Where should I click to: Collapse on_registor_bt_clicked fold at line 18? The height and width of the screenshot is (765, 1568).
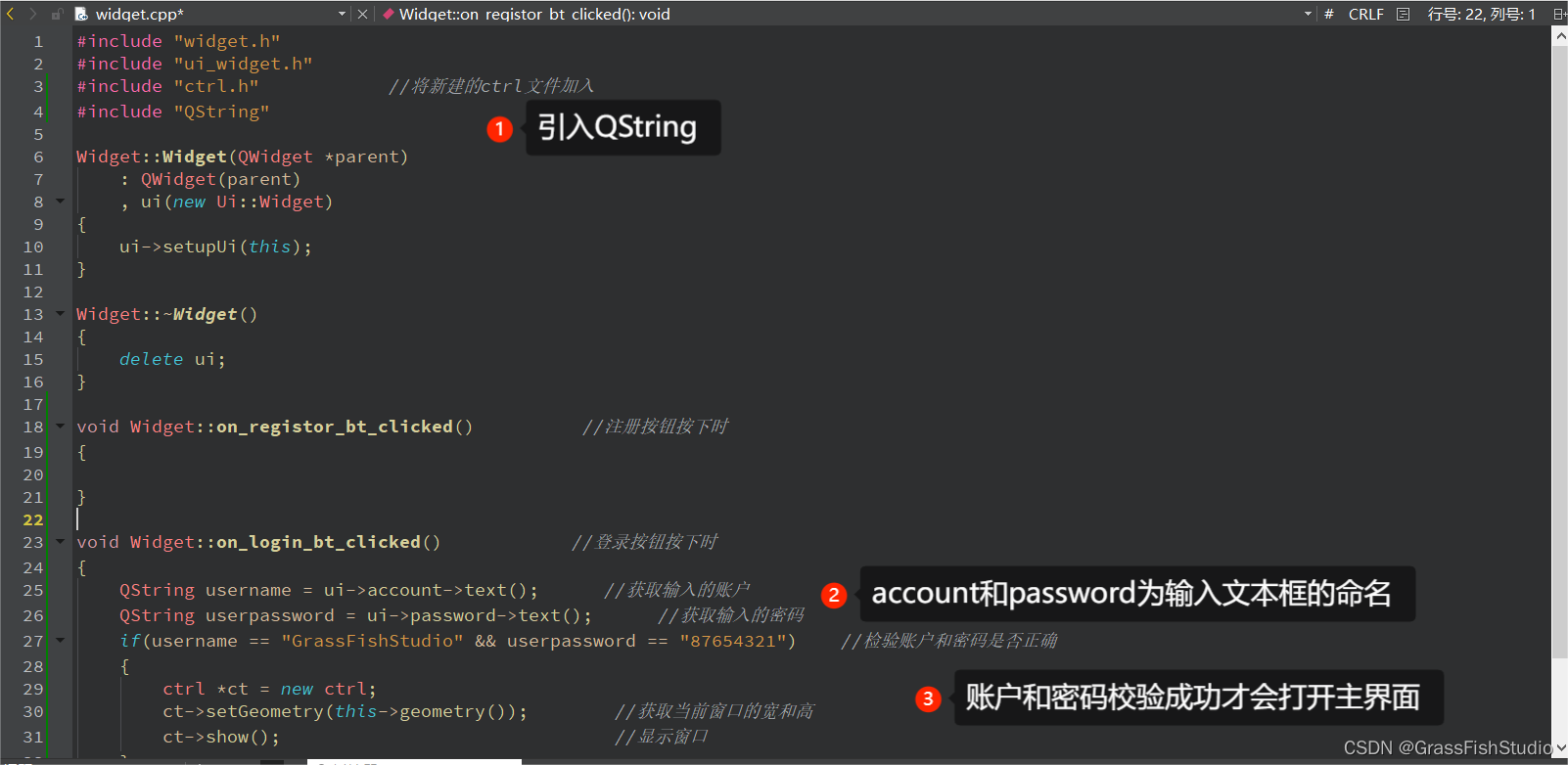click(60, 427)
